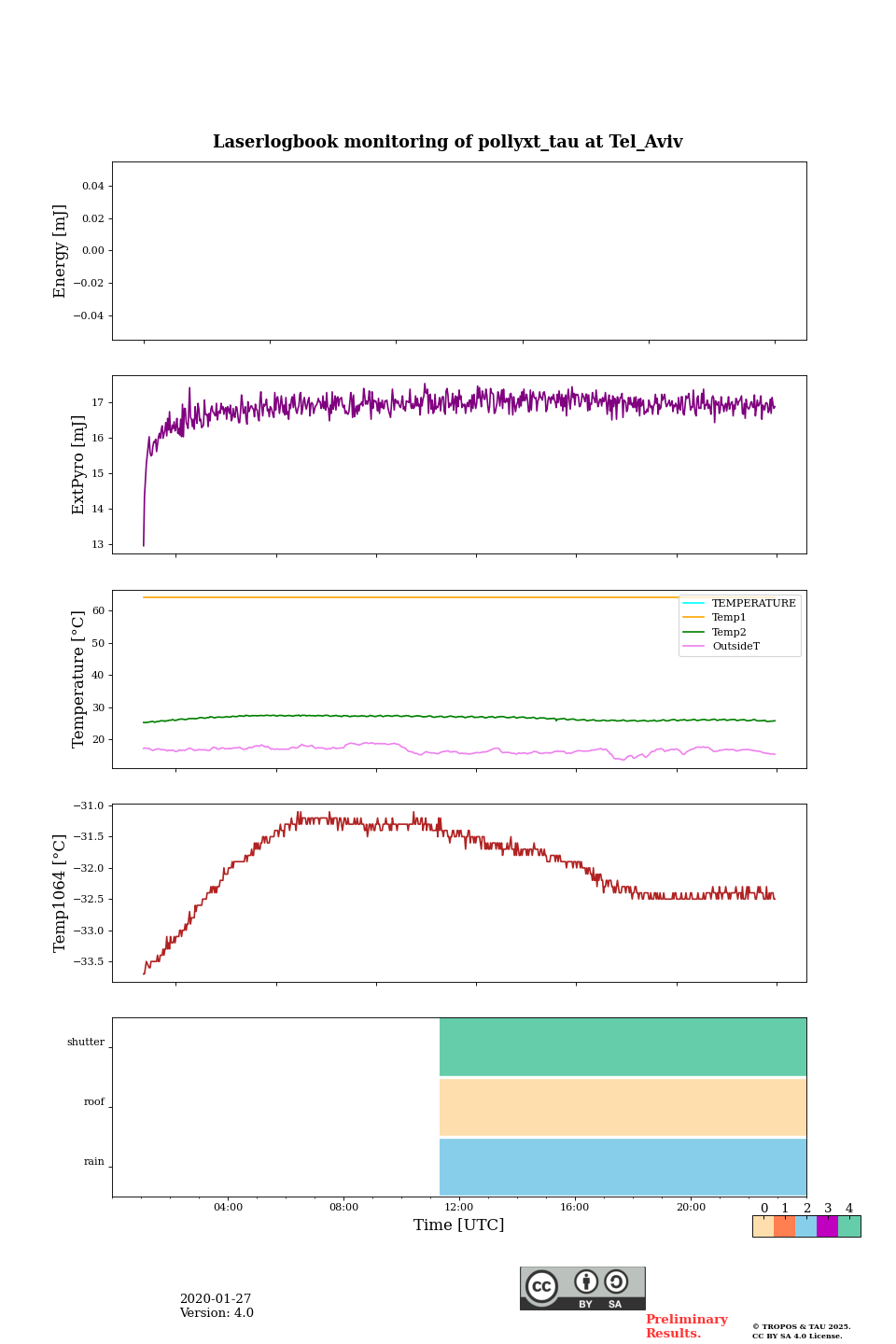This screenshot has height=1344, width=896.
Task: Click the Creative Commons CC circle icon
Action: pyautogui.click(x=541, y=1286)
